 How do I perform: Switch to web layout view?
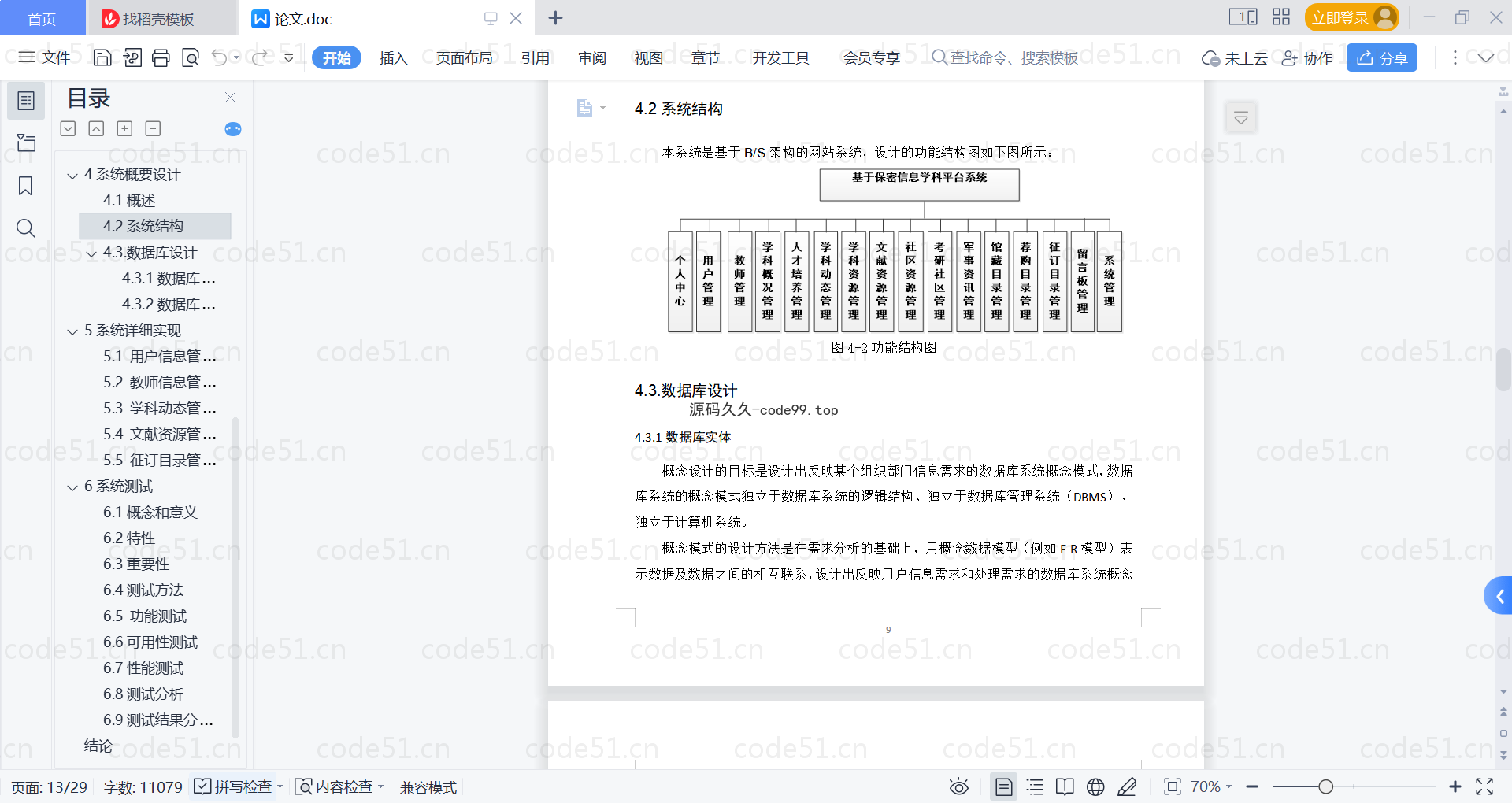pyautogui.click(x=1095, y=786)
